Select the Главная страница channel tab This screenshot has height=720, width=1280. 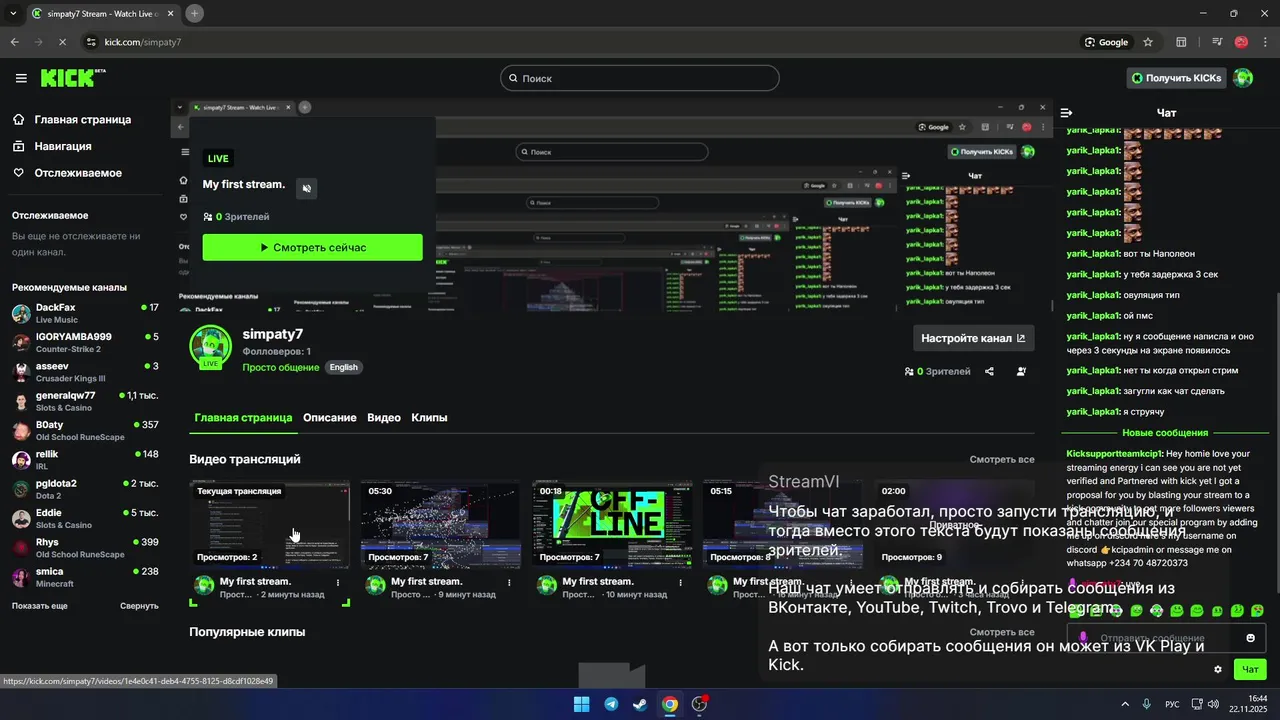(x=243, y=418)
